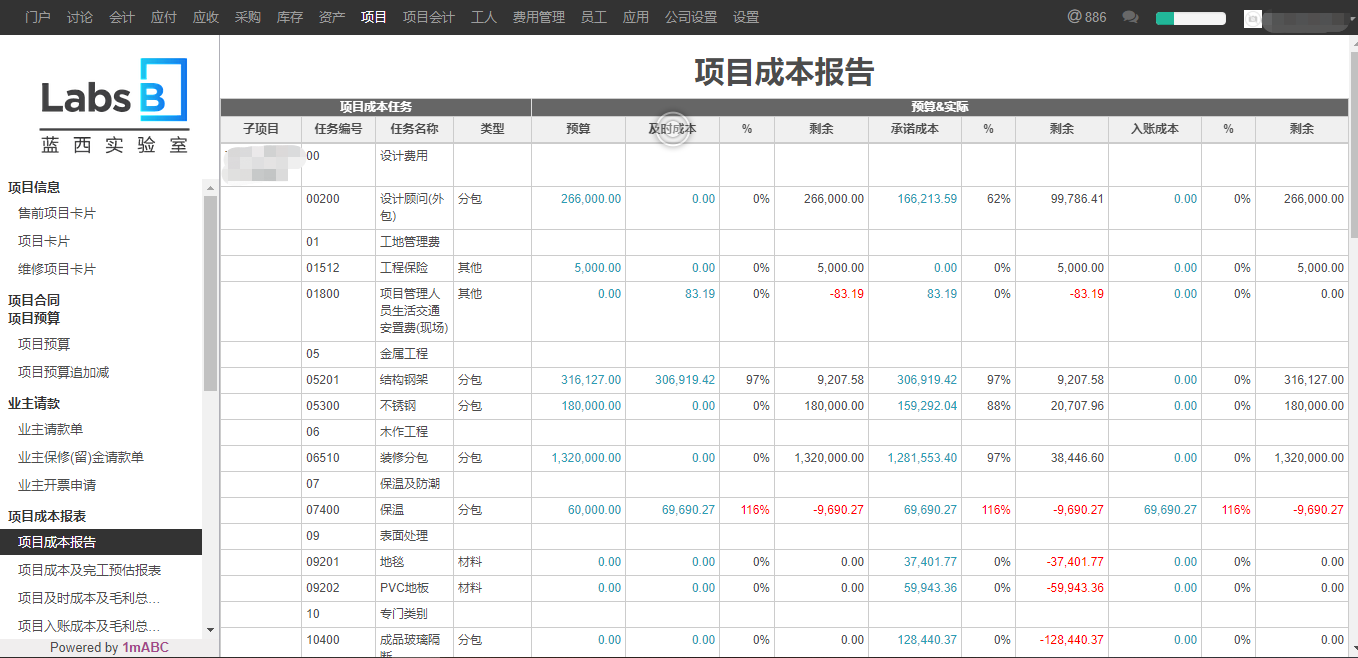Open the chat conversations icon
The image size is (1358, 658).
1131,17
